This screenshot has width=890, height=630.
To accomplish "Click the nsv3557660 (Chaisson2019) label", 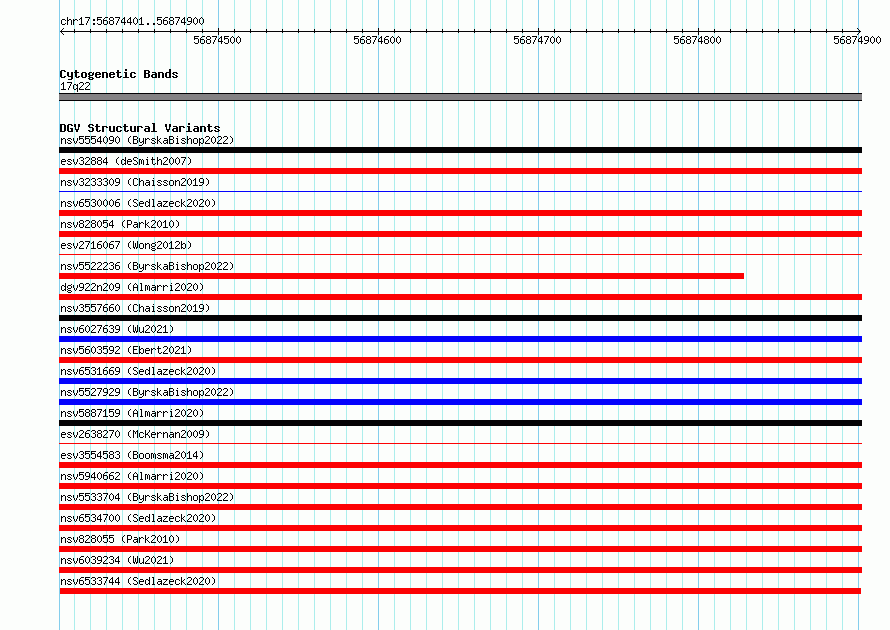I will click(135, 308).
